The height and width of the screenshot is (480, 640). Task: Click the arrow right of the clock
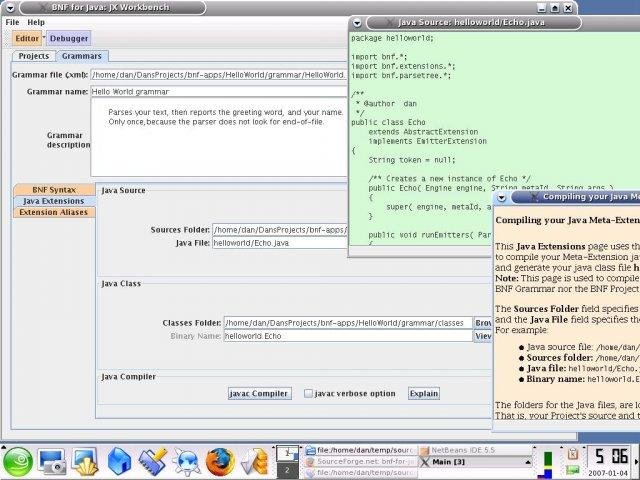636,462
